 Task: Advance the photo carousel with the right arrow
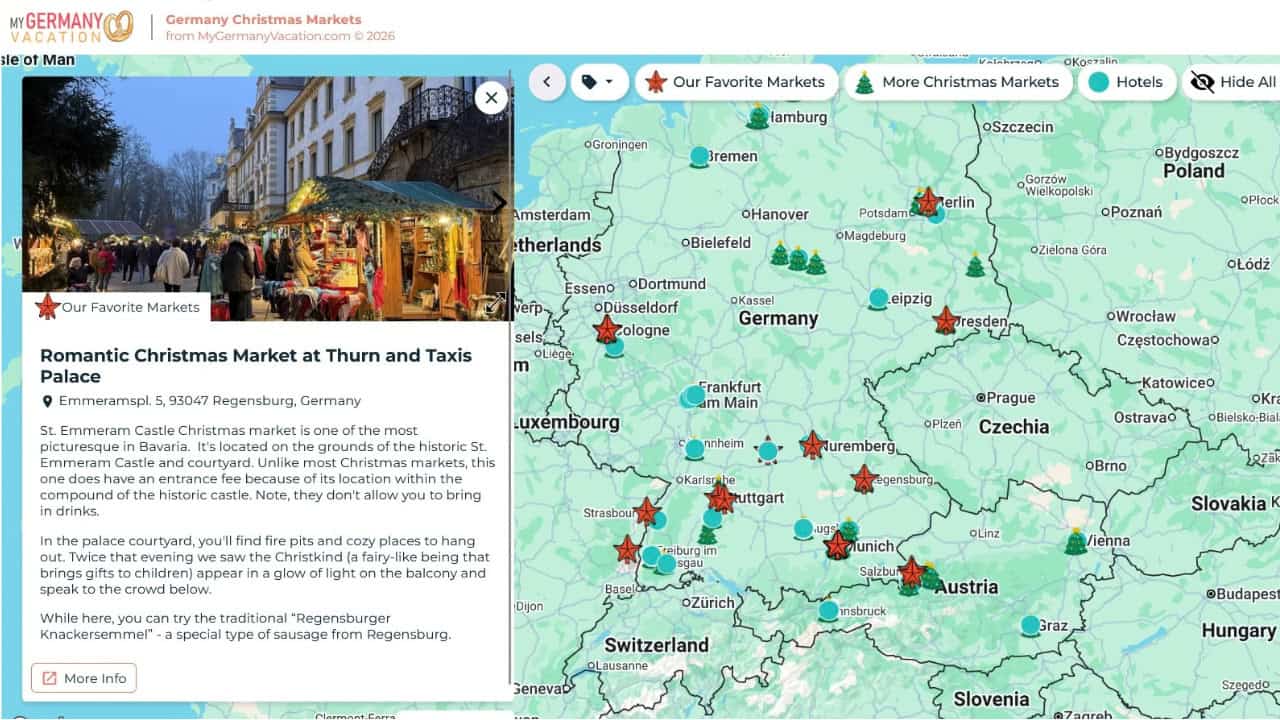click(x=499, y=203)
